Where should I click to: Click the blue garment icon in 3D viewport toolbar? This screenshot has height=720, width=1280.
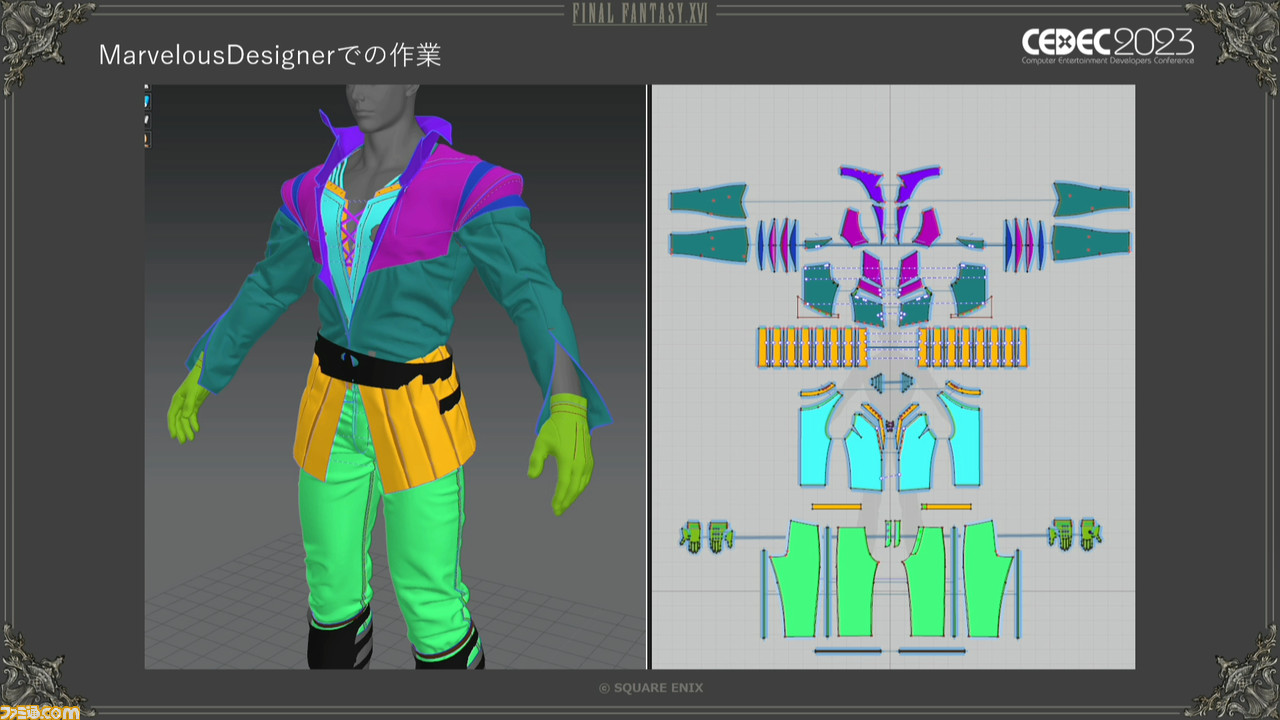click(x=147, y=101)
